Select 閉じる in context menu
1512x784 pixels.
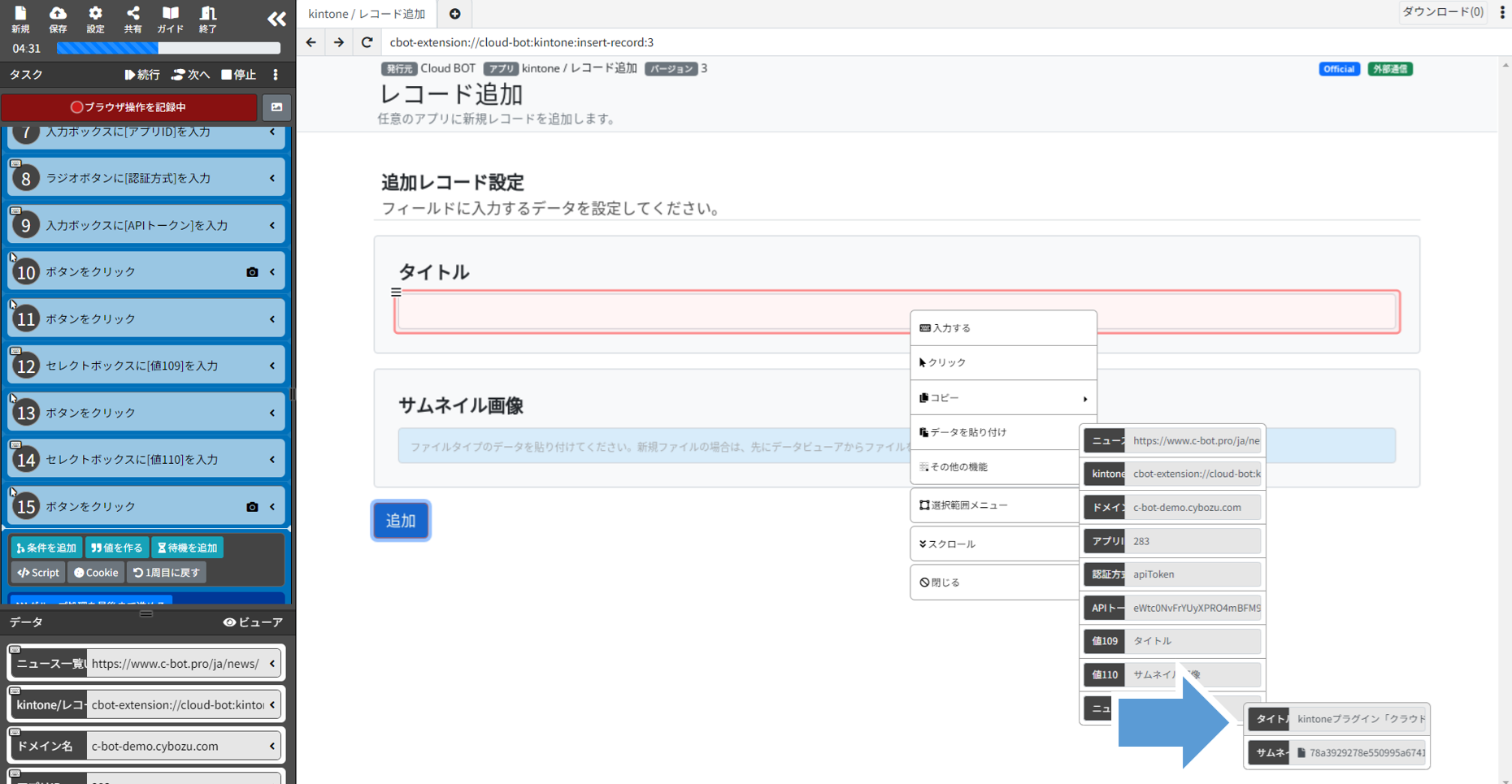(x=996, y=583)
